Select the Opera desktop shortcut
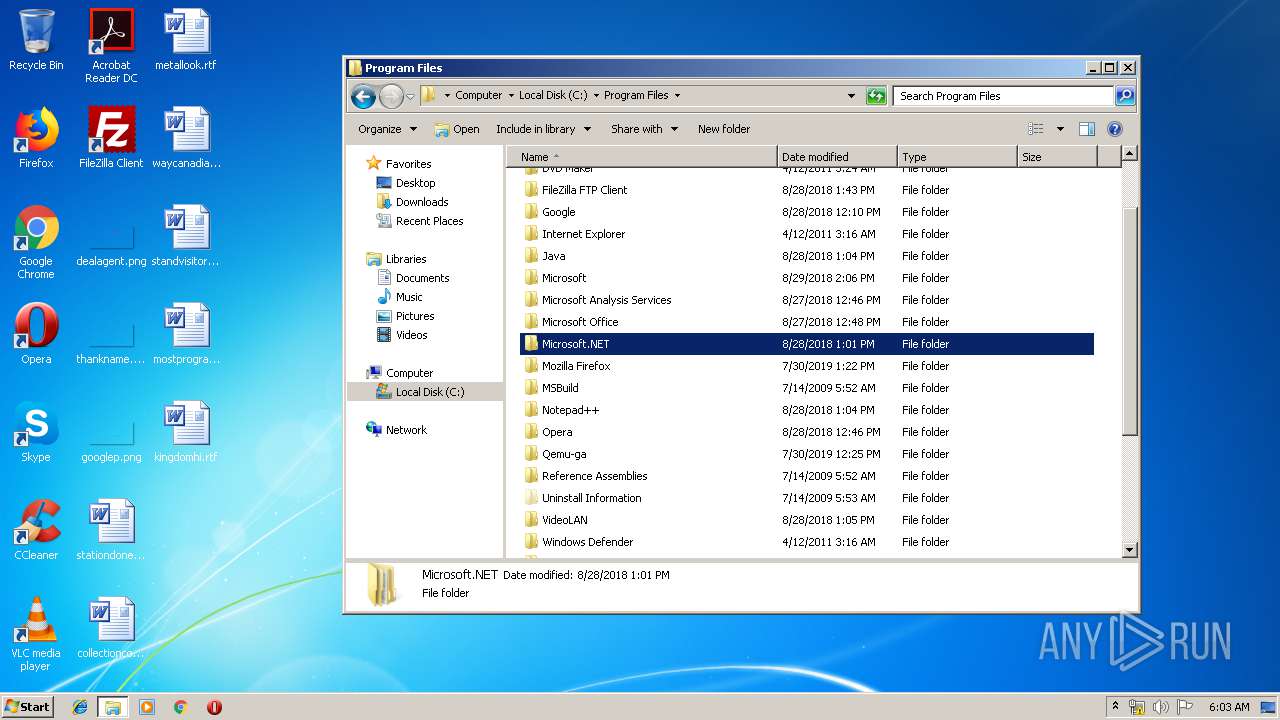Viewport: 1280px width, 720px height. pos(36,334)
